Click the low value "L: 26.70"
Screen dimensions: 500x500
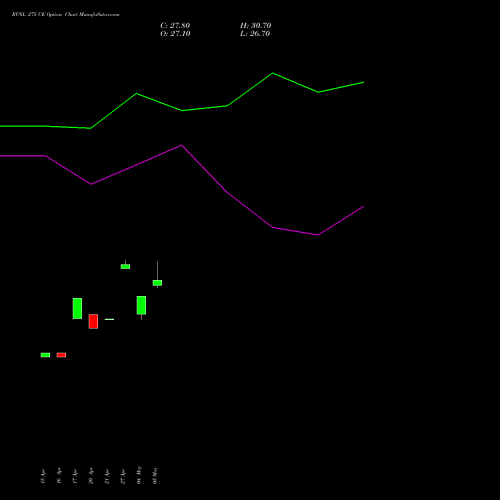[255, 34]
